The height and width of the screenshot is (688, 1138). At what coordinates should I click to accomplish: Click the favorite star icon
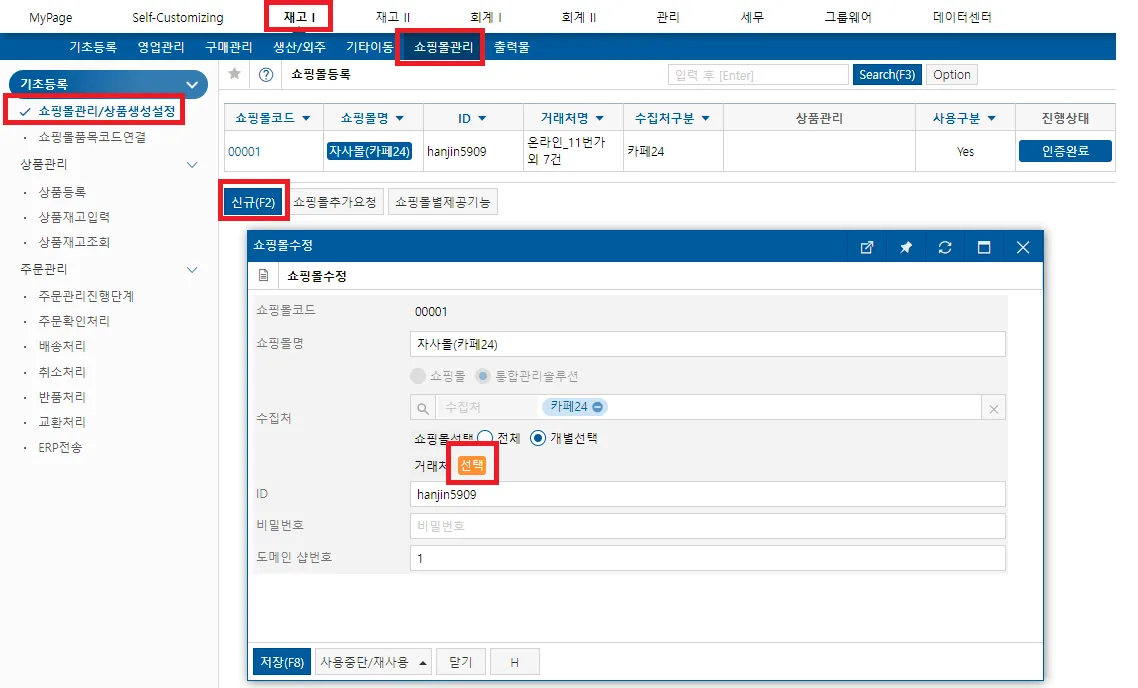[234, 74]
